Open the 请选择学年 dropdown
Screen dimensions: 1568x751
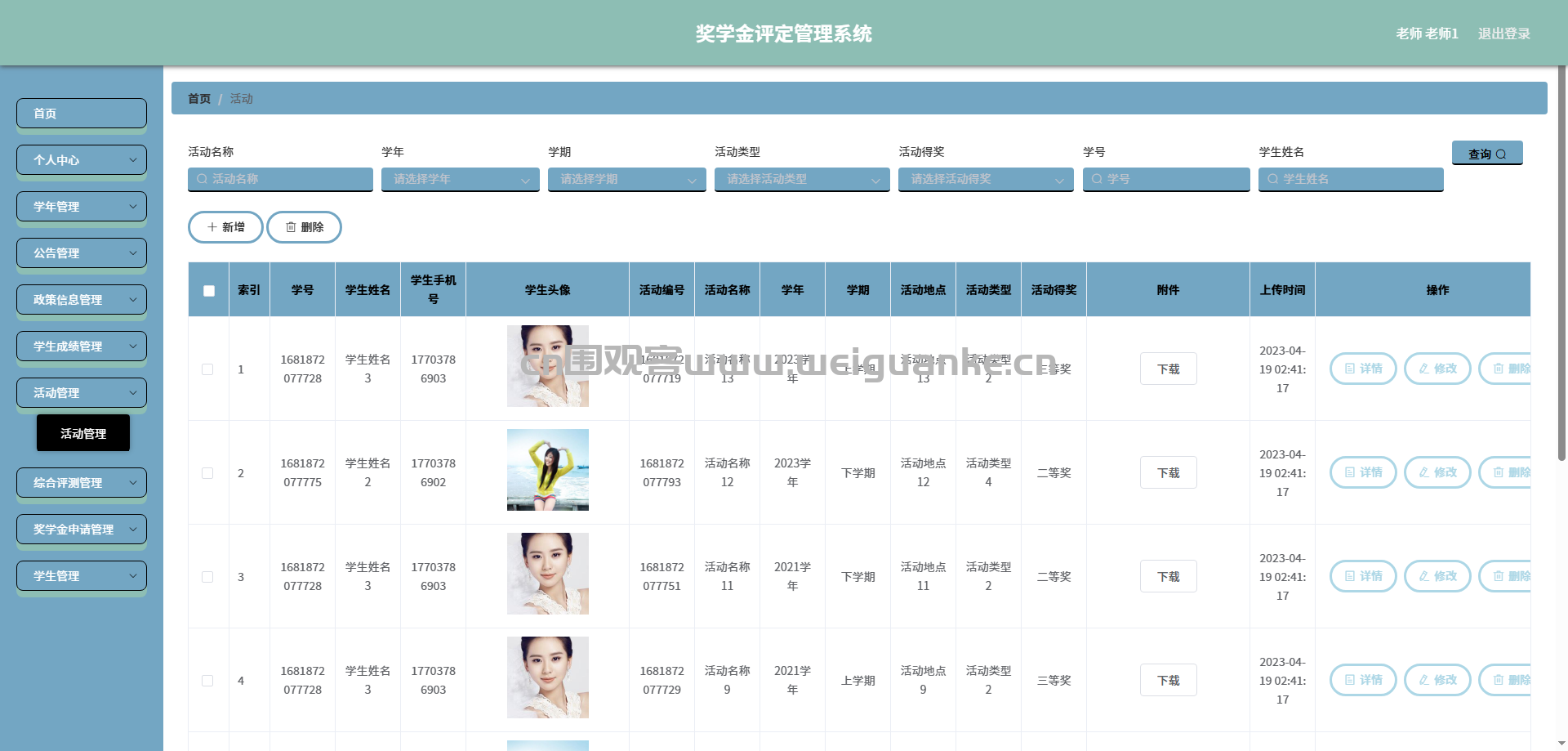point(461,179)
